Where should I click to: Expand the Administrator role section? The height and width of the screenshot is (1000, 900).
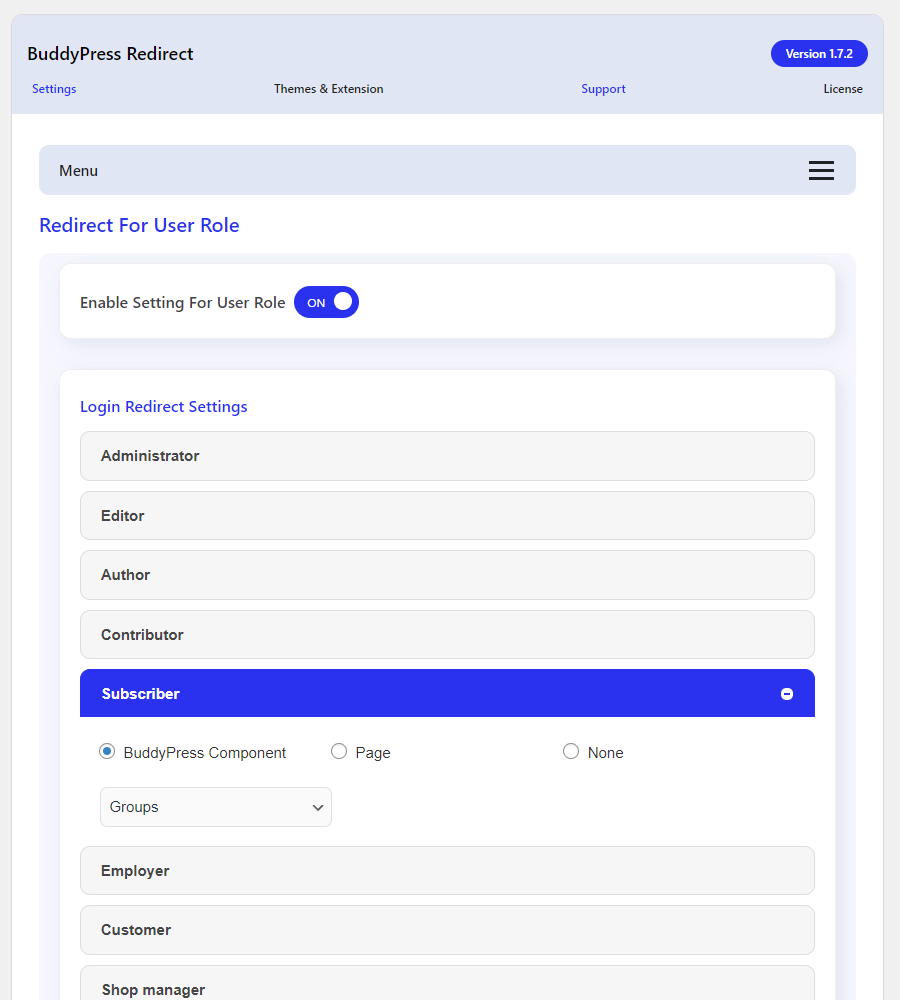click(x=447, y=456)
